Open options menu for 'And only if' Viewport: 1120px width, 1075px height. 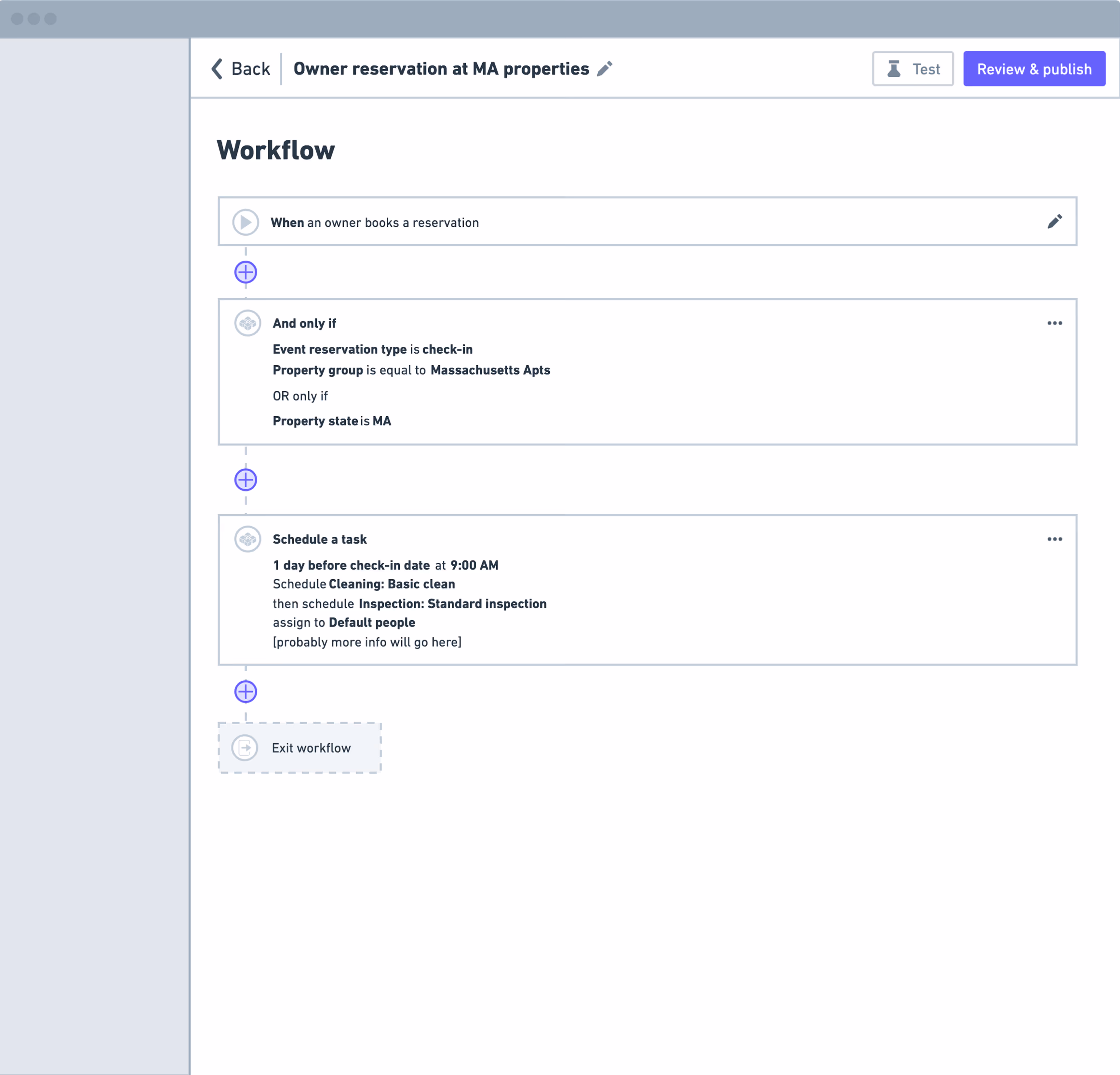[1054, 323]
